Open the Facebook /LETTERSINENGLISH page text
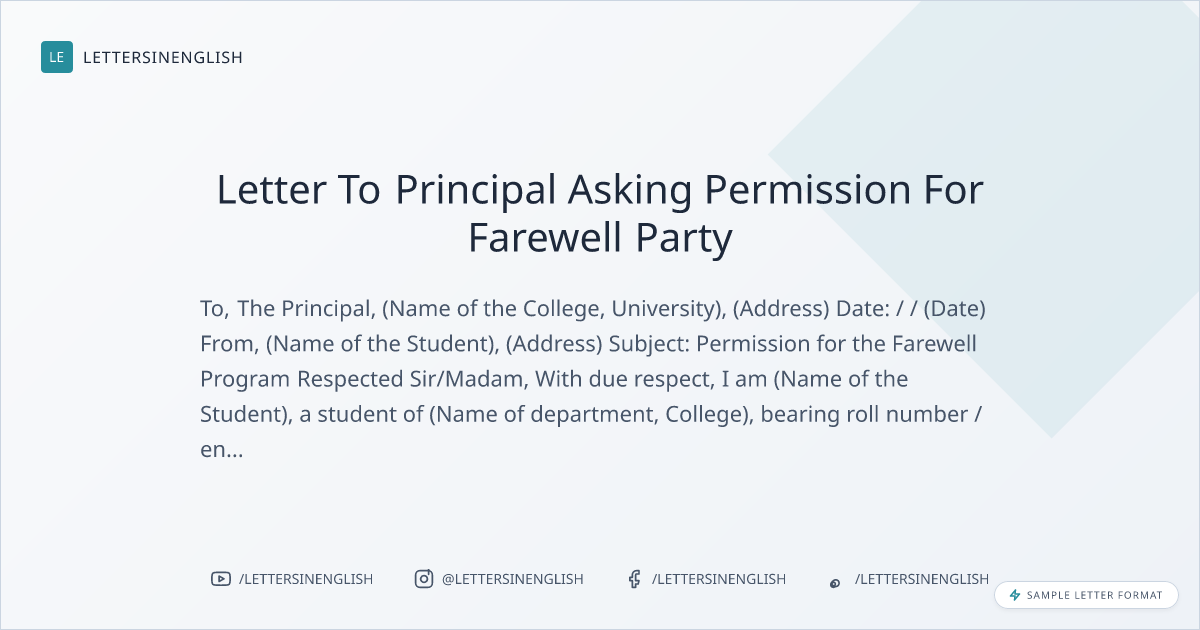Viewport: 1200px width, 630px height. click(x=719, y=579)
